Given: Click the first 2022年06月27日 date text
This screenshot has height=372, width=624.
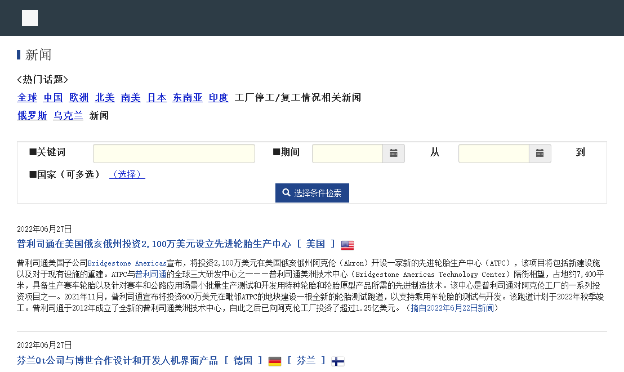Looking at the screenshot, I should (x=44, y=229).
